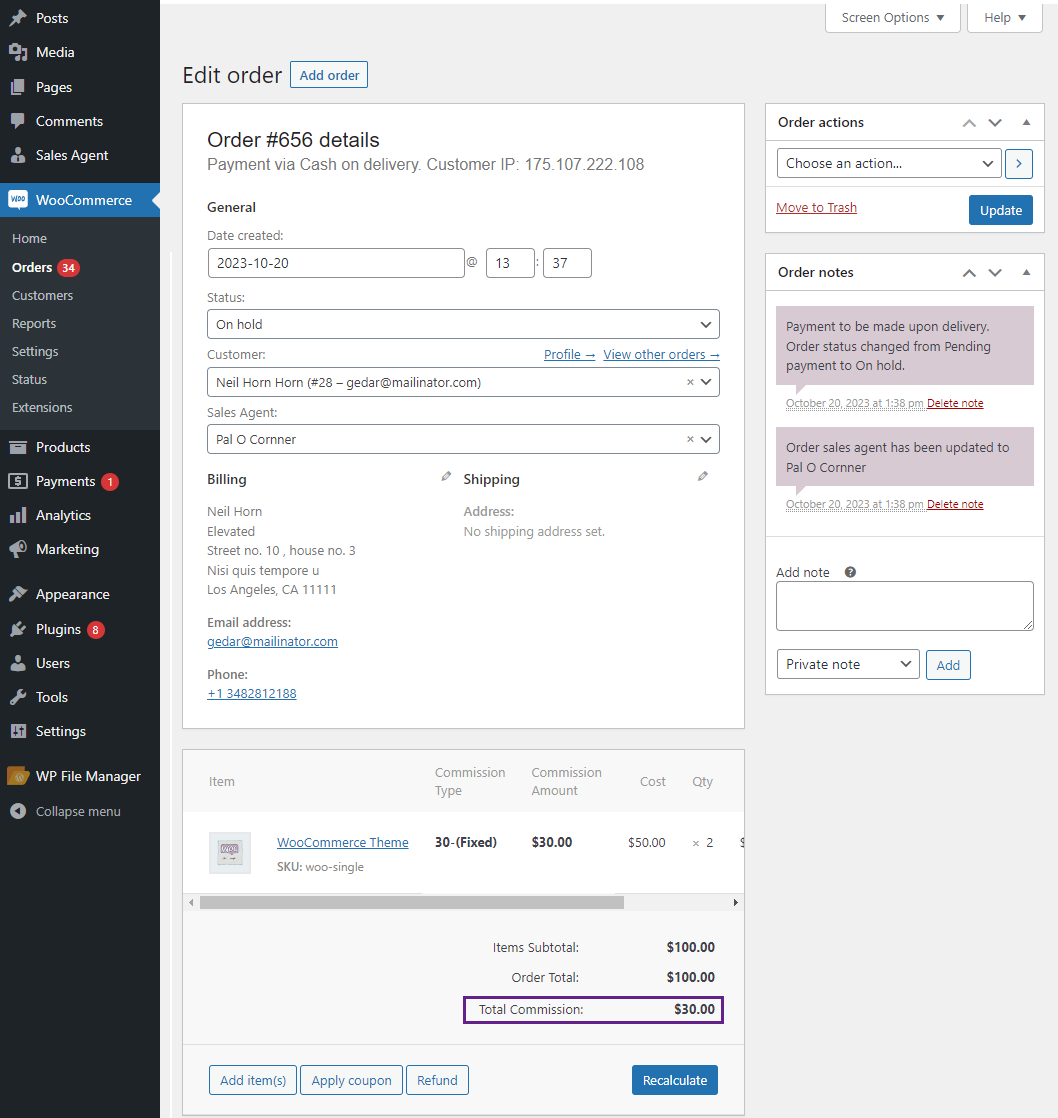The width and height of the screenshot is (1058, 1118).
Task: Click the Payments dollar icon
Action: click(18, 481)
